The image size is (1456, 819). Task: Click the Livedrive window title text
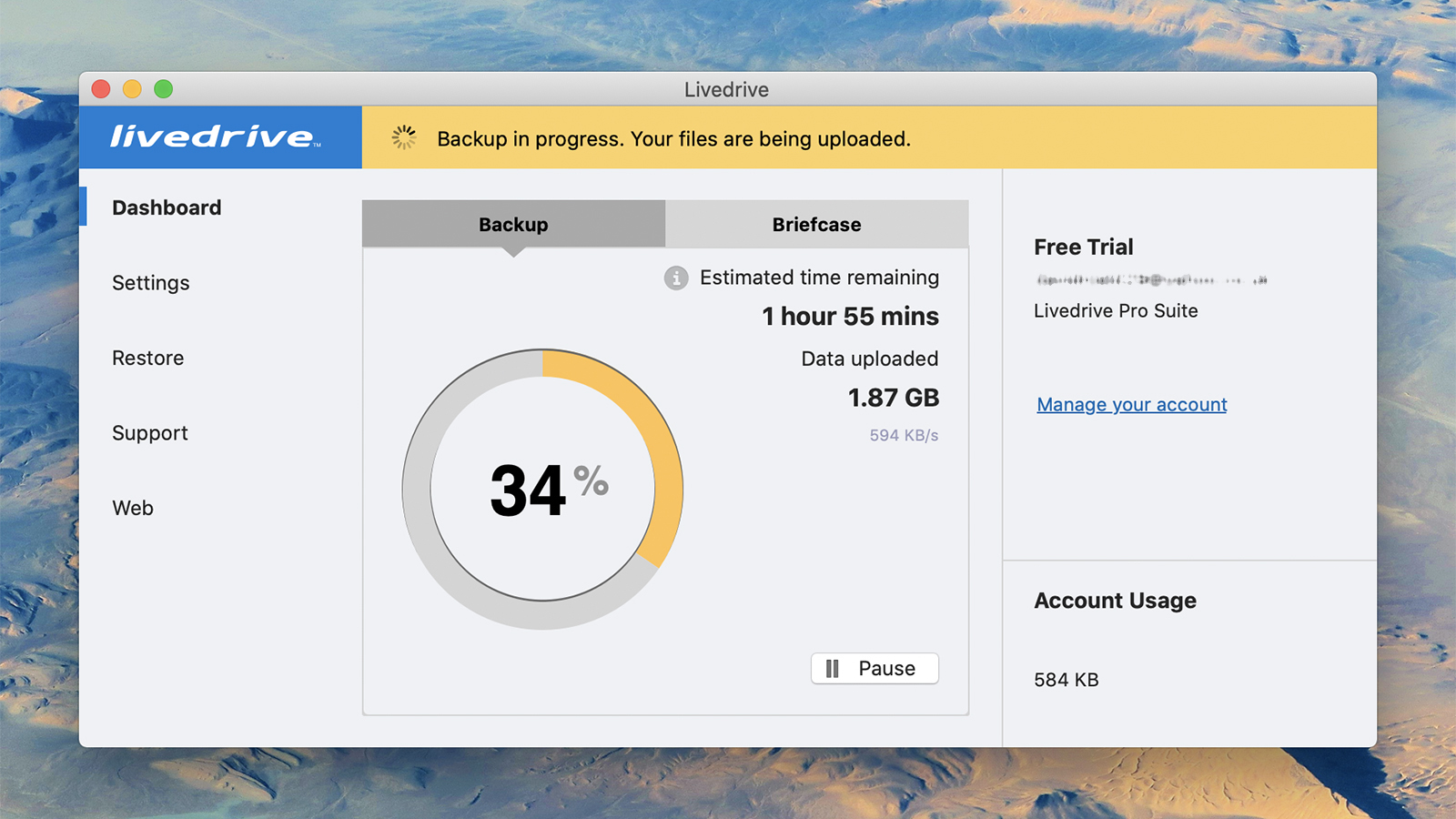pos(726,89)
